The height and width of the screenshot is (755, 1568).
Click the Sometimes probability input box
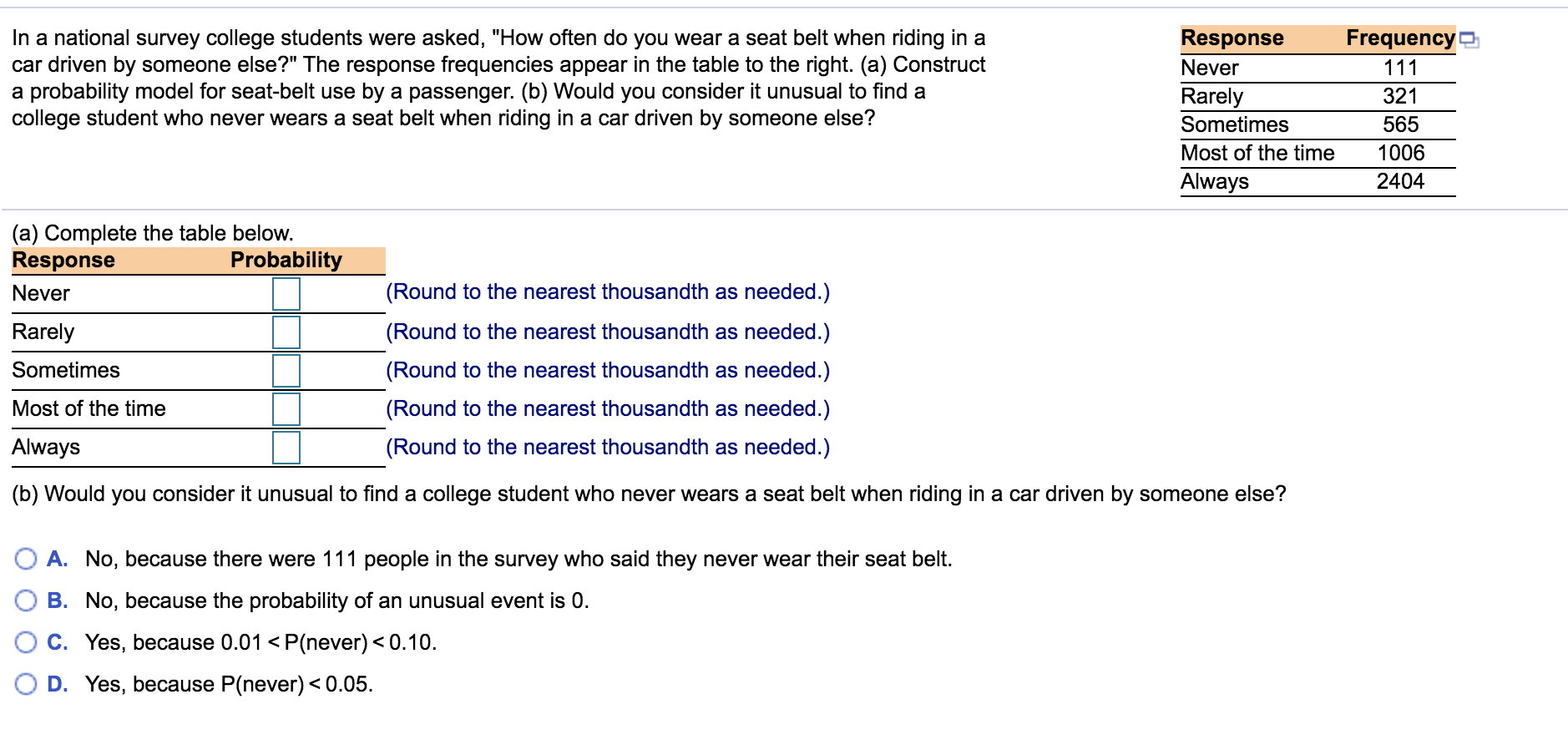pyautogui.click(x=286, y=370)
